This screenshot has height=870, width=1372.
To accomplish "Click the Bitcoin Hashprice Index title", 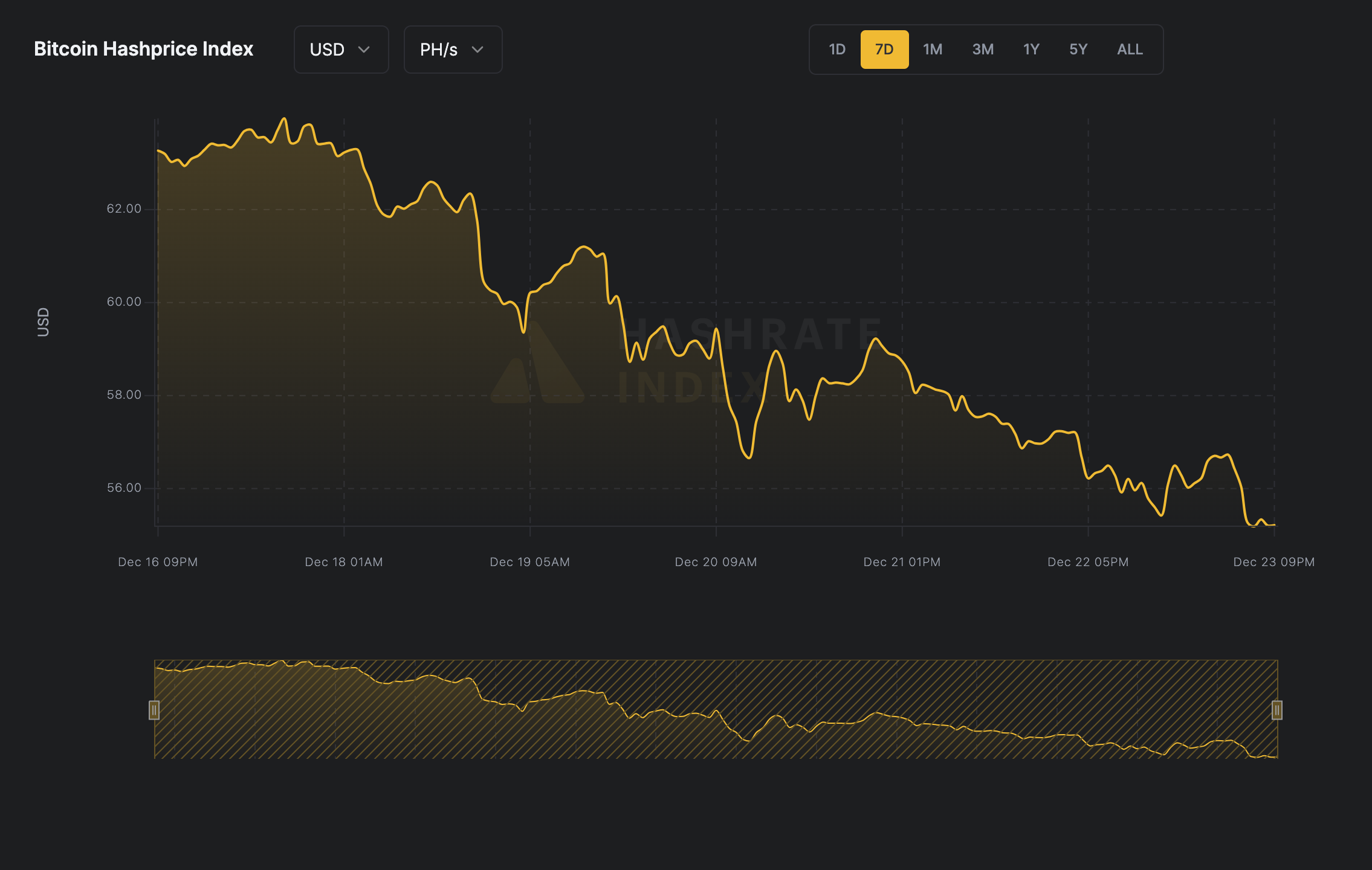I will (x=143, y=49).
